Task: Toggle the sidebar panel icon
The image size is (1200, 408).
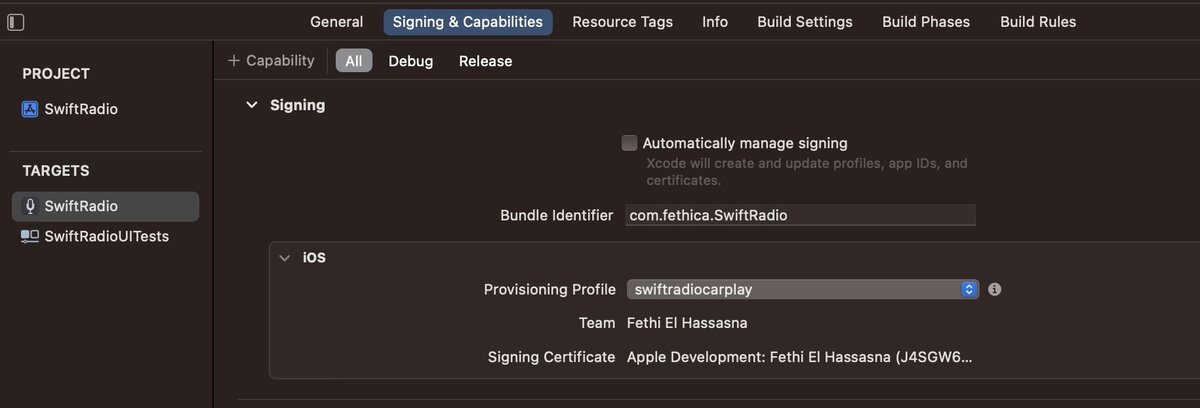Action: tap(16, 22)
